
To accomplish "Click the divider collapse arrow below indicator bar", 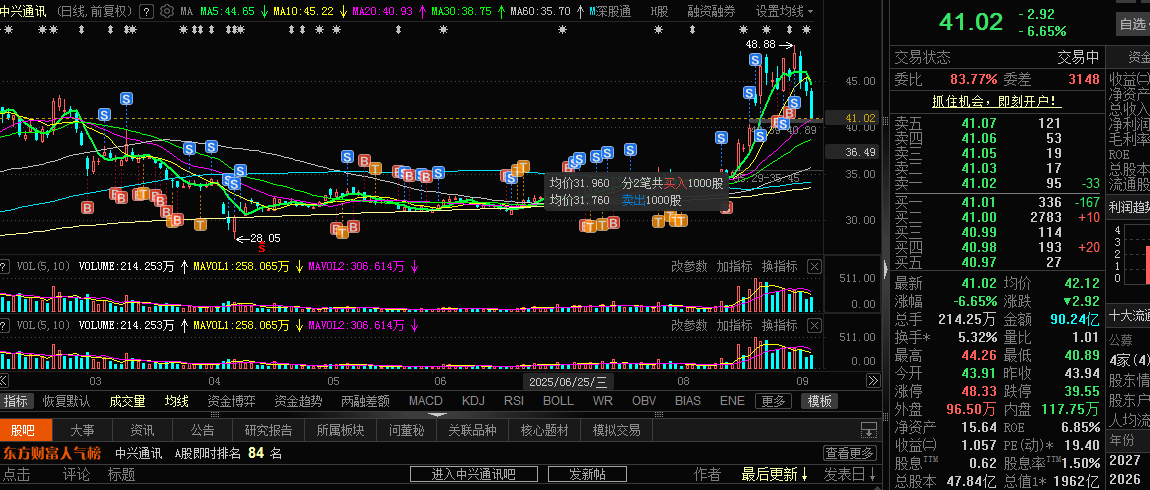I will 437,414.
